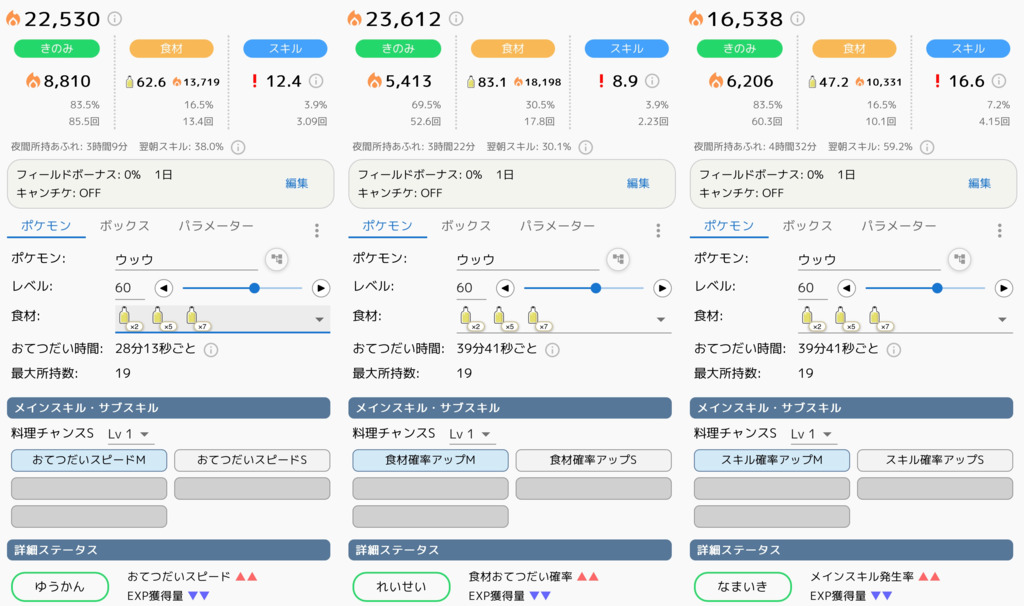Click ウッウ Pokémon name field in first panel
The width and height of the screenshot is (1024, 606).
tap(186, 260)
